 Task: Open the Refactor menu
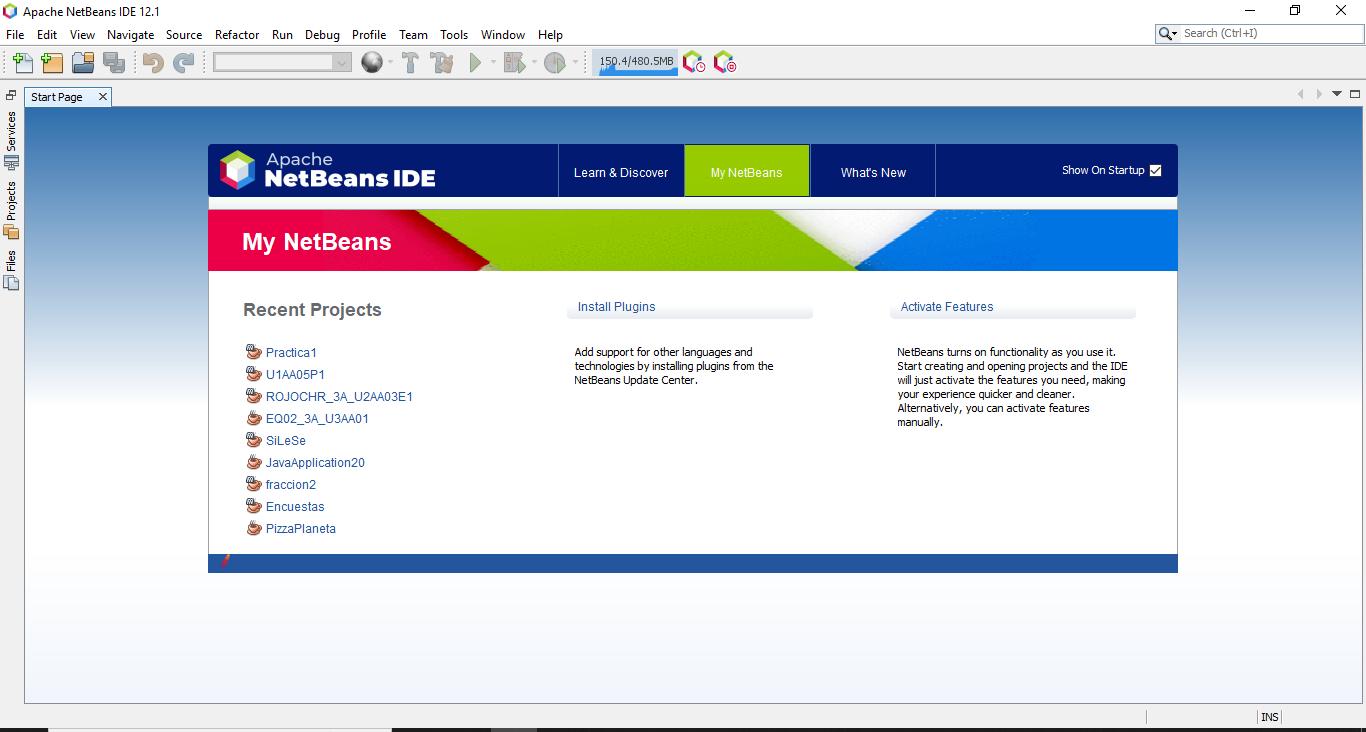pos(237,34)
